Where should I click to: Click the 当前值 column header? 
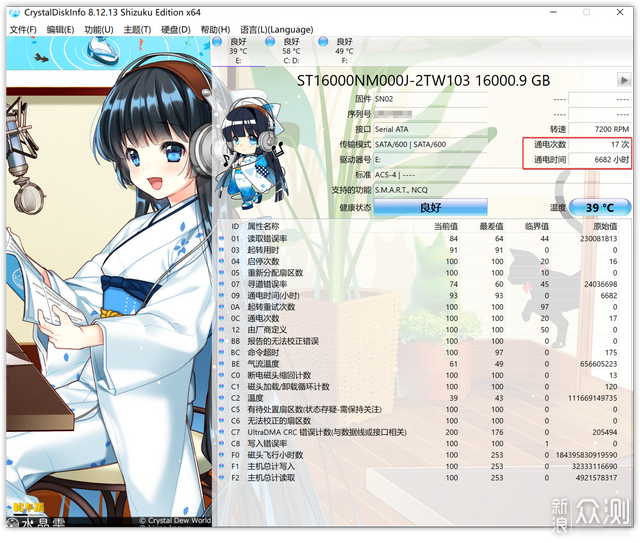[x=446, y=226]
